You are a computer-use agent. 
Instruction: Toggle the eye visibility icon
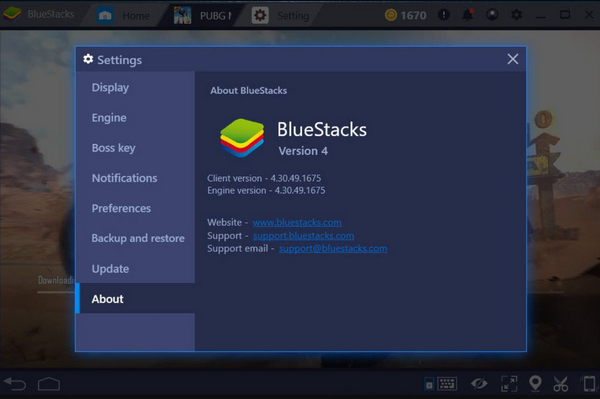point(479,383)
